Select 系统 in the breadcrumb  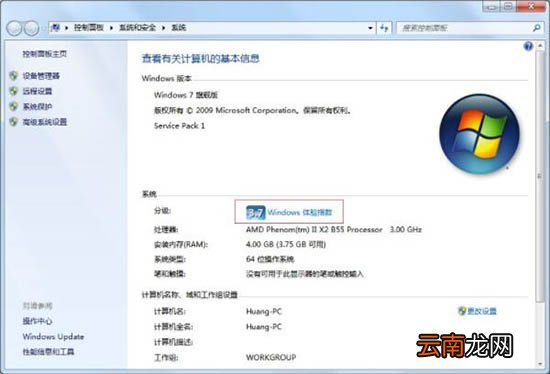click(x=179, y=28)
